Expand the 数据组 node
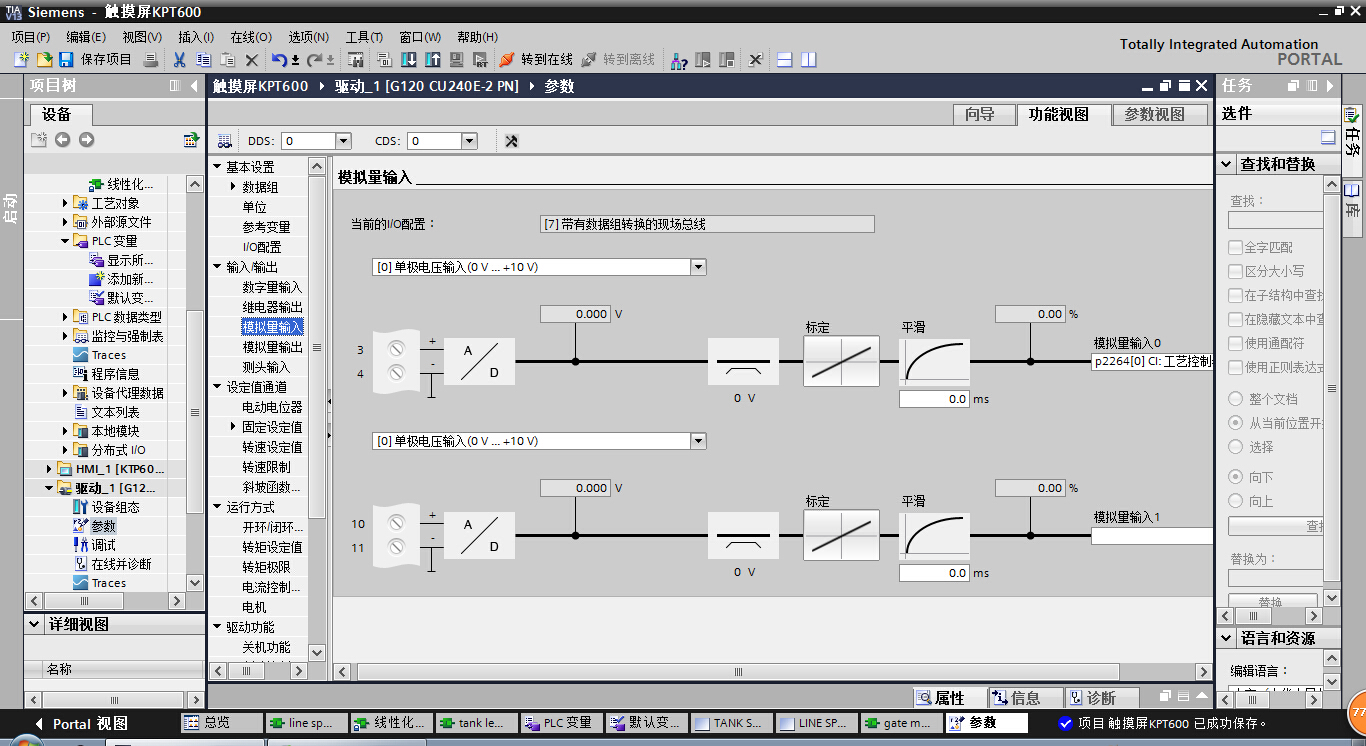1366x746 pixels. click(x=234, y=187)
